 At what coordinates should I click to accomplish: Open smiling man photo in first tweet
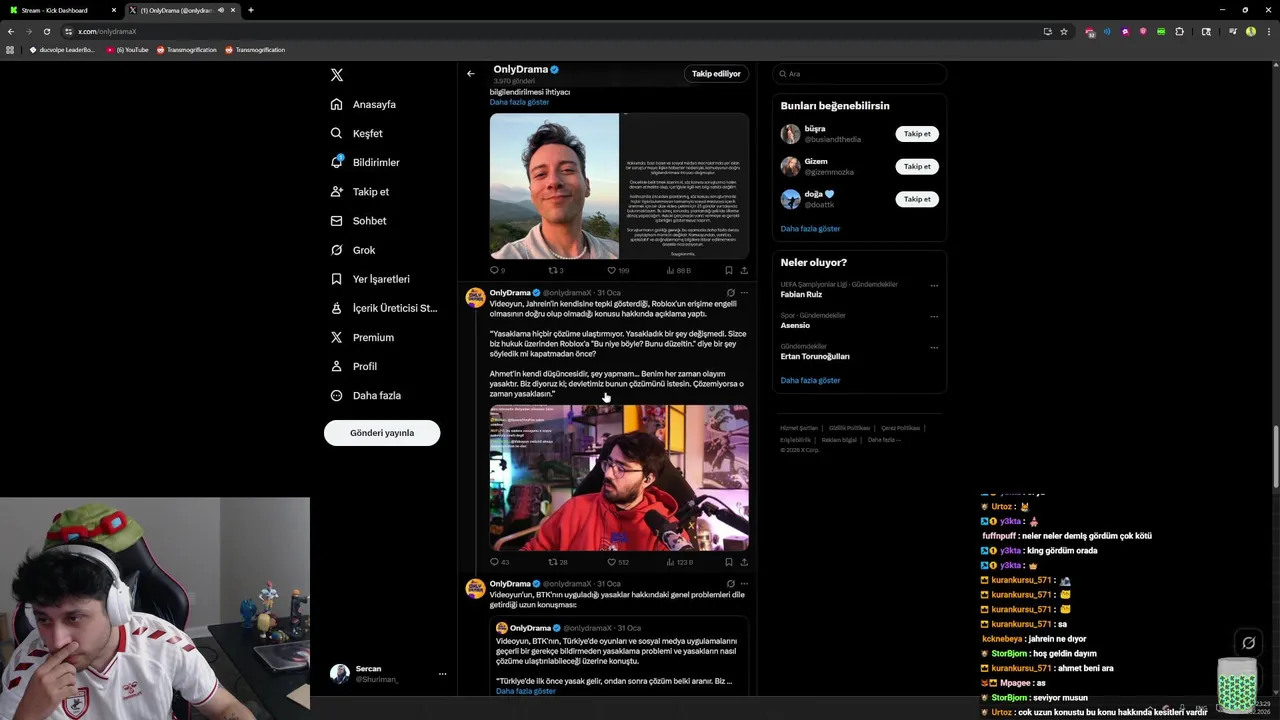pyautogui.click(x=554, y=186)
